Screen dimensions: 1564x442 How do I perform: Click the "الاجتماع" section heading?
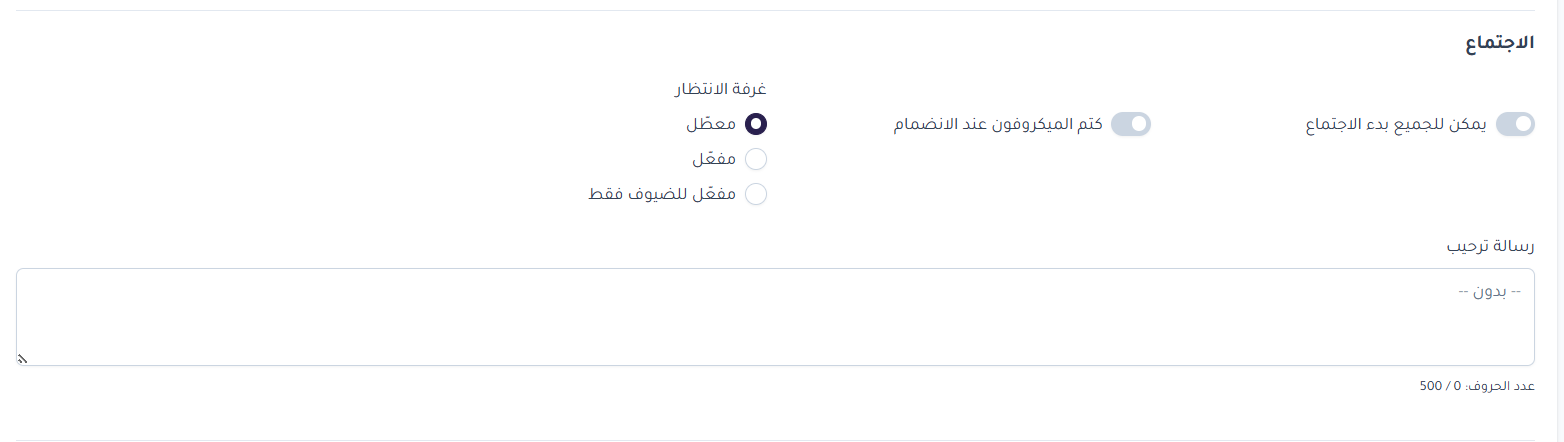[1498, 45]
